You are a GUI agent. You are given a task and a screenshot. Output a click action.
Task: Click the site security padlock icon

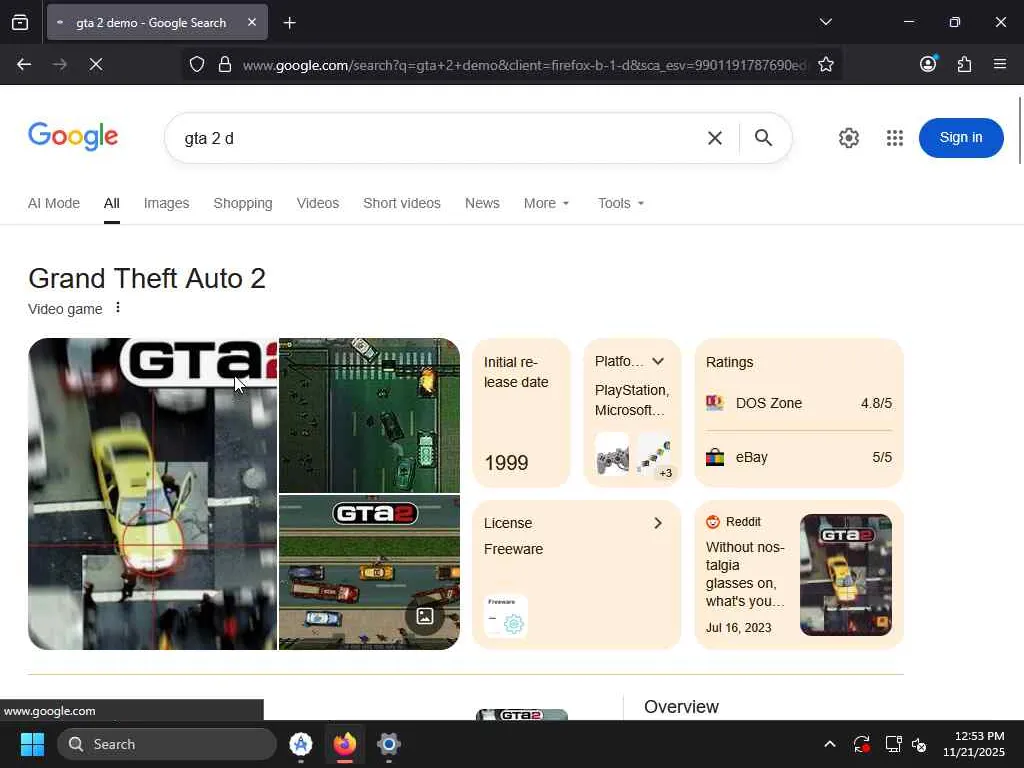point(225,64)
